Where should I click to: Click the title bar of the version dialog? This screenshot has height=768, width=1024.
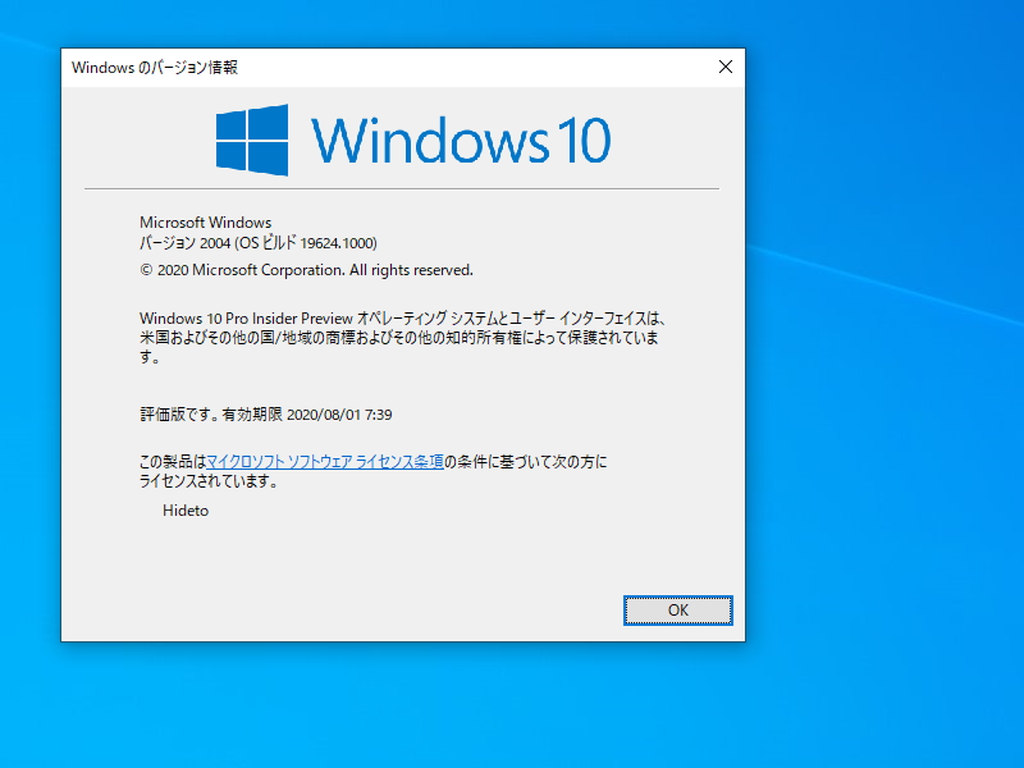click(x=400, y=67)
